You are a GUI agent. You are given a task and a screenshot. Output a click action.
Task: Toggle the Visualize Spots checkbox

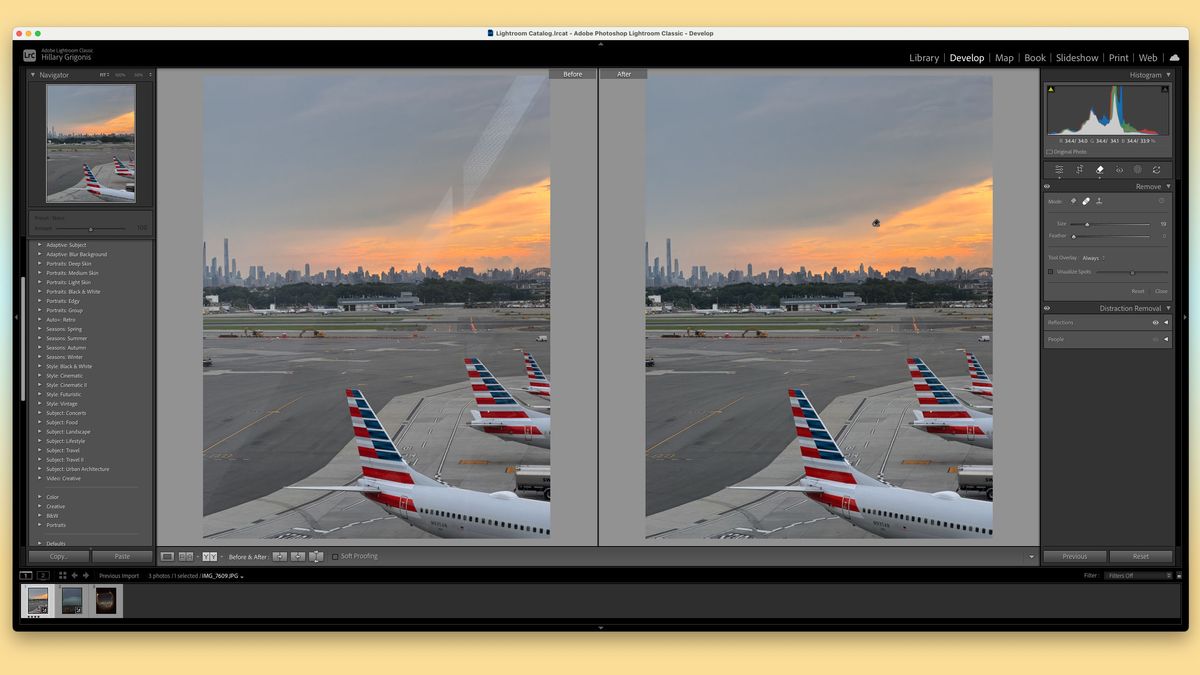point(1050,271)
